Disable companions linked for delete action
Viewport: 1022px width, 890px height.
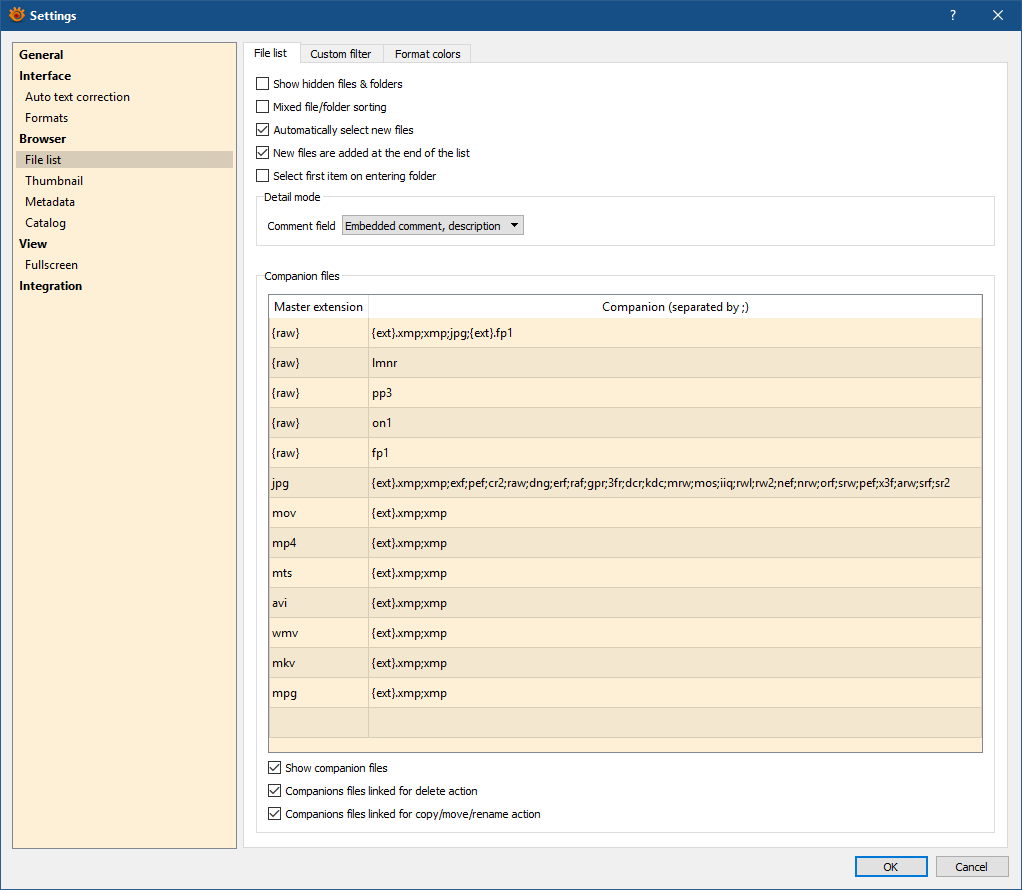tap(275, 791)
